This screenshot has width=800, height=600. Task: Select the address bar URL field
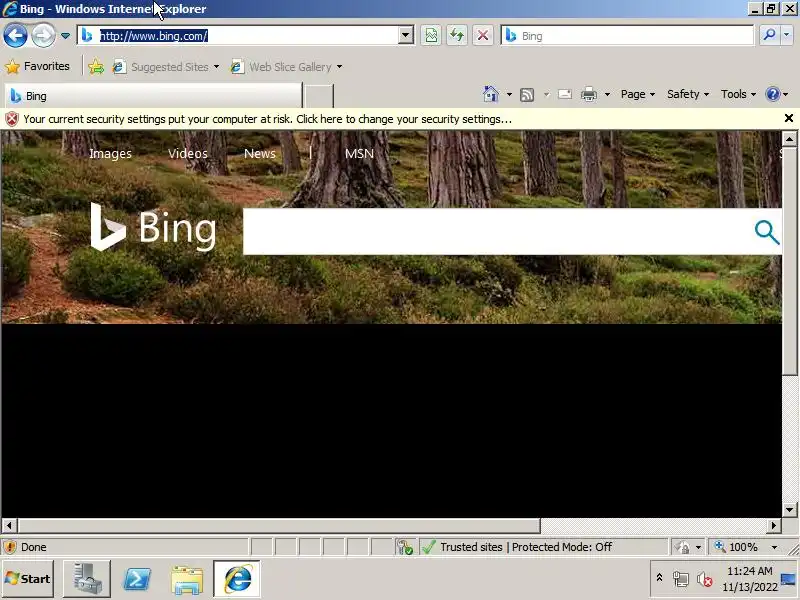click(239, 36)
